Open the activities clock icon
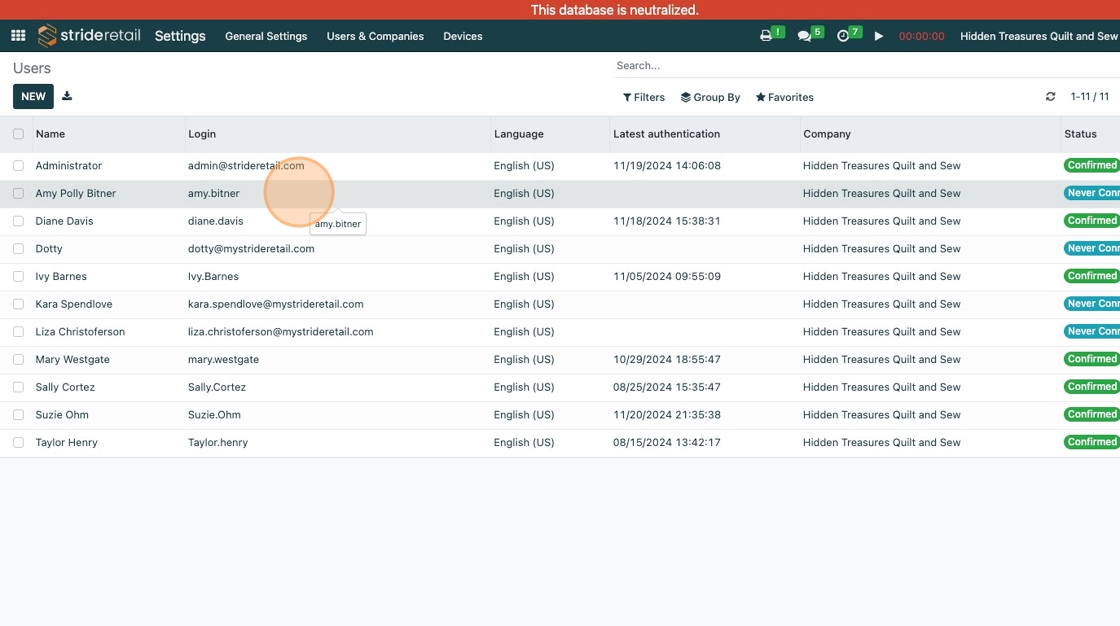 [x=843, y=36]
